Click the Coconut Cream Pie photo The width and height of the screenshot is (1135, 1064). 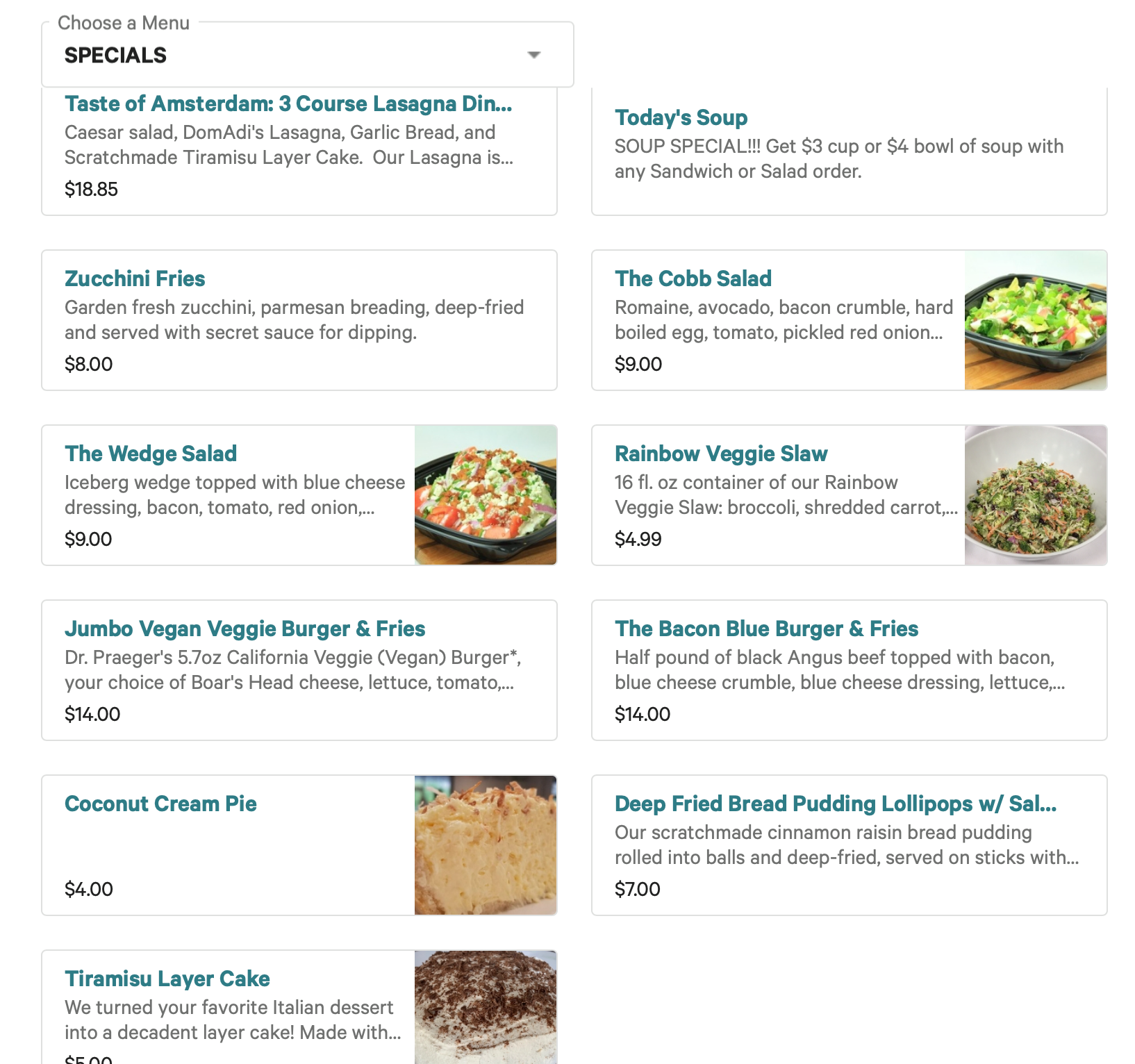pos(486,845)
